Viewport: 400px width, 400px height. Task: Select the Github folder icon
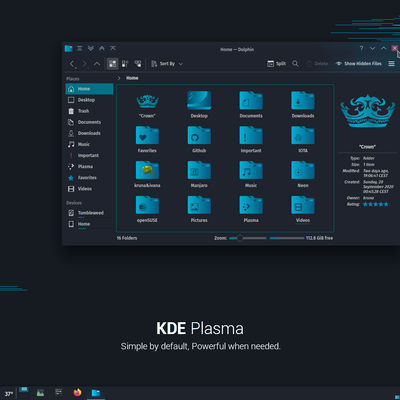(199, 135)
